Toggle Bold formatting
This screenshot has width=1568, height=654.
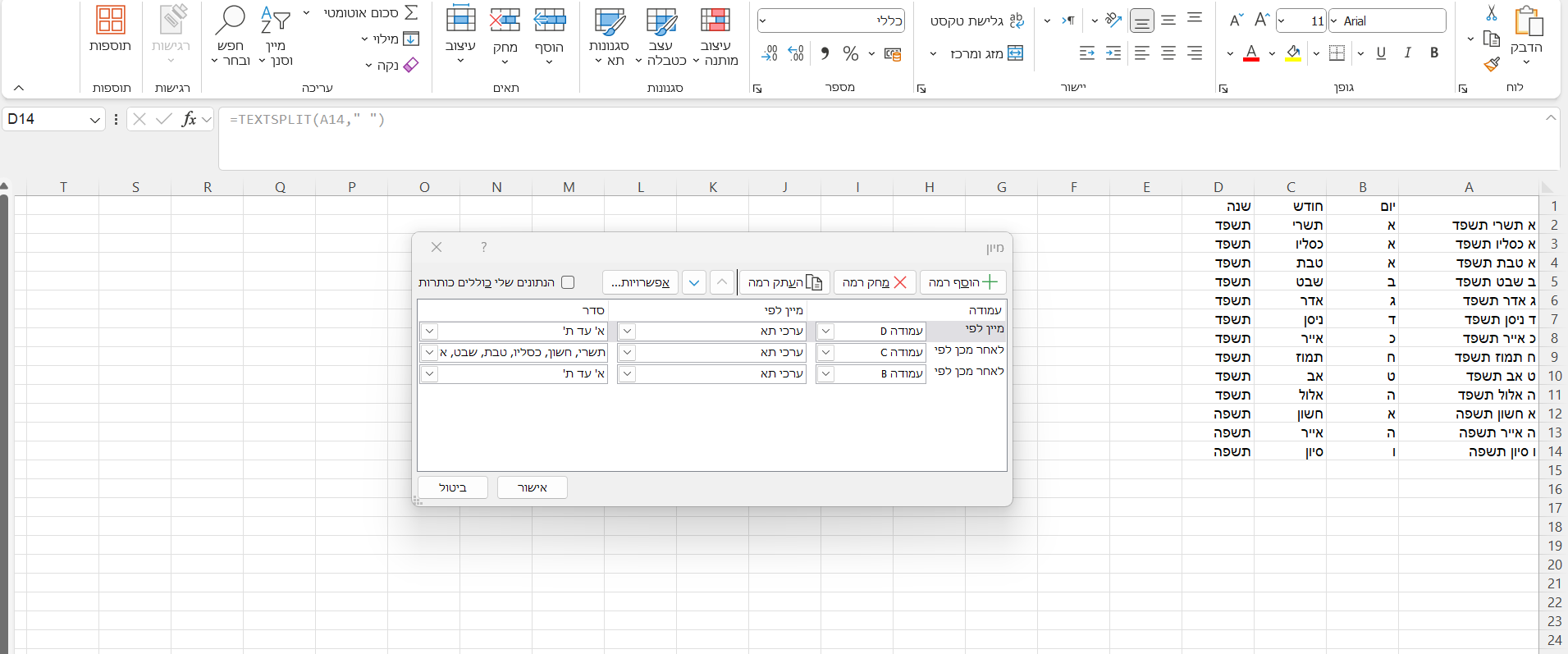tap(1434, 53)
